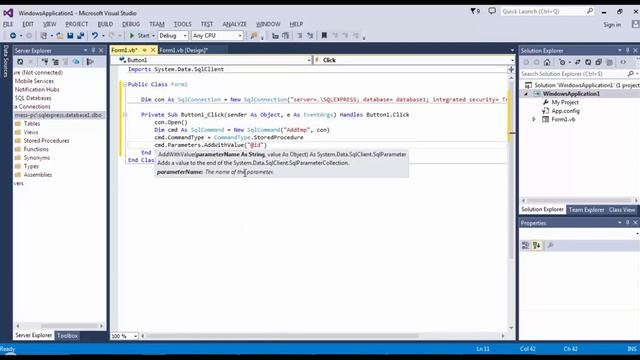Click Collapse All icon in Solution Explorer
Screen dimensions: 640x360
point(598,62)
